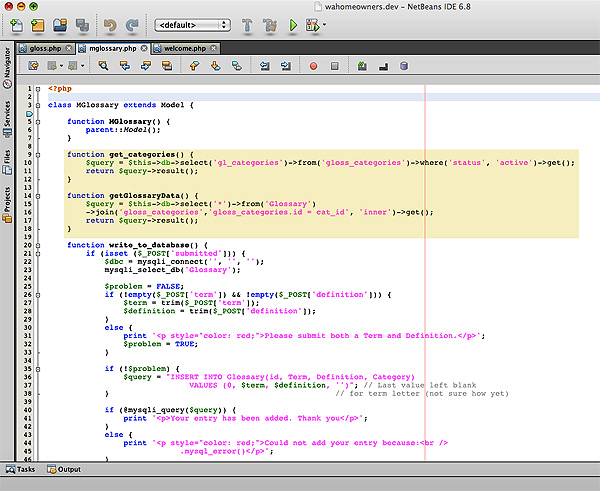Viewport: 600px width, 491px height.
Task: Collapse the class MGlossary fold at line 3
Action: [x=38, y=105]
